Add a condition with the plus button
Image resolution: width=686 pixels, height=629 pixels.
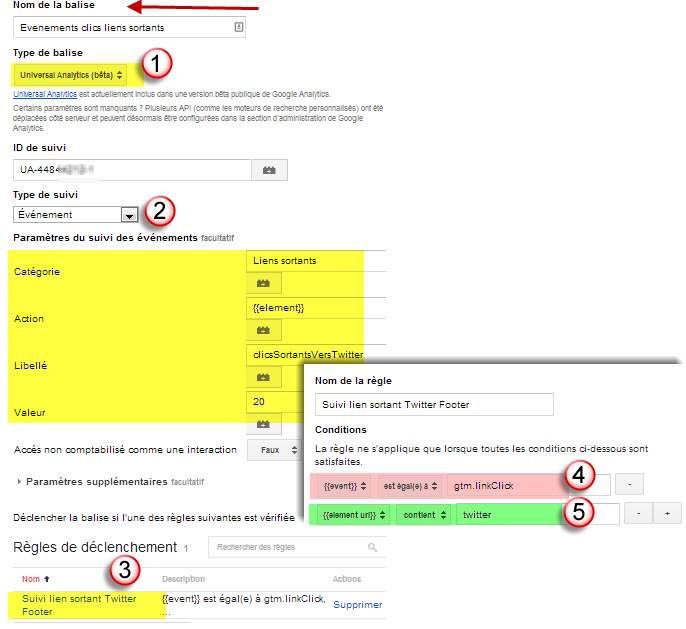coord(667,513)
